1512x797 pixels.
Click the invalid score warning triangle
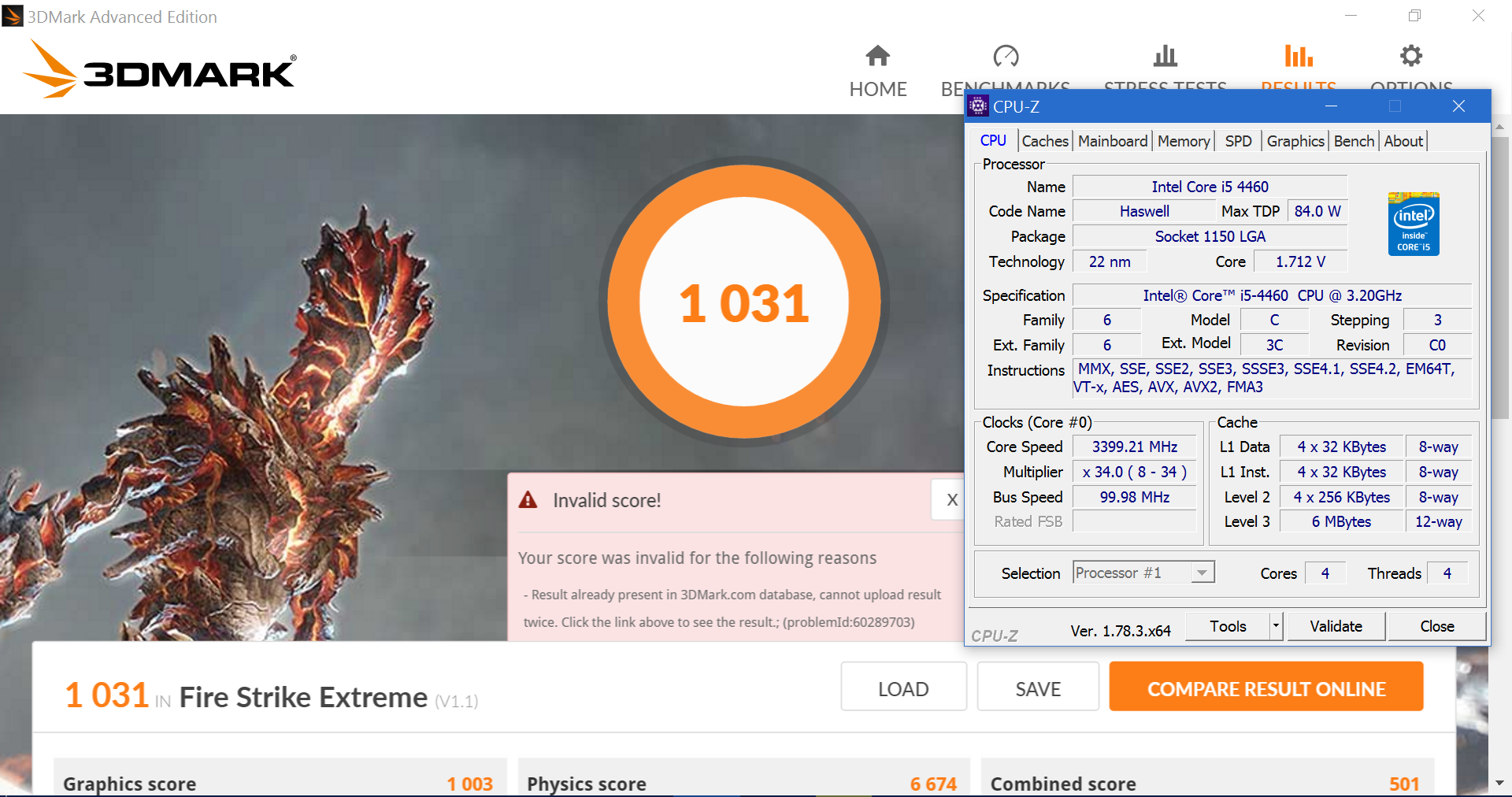point(528,500)
